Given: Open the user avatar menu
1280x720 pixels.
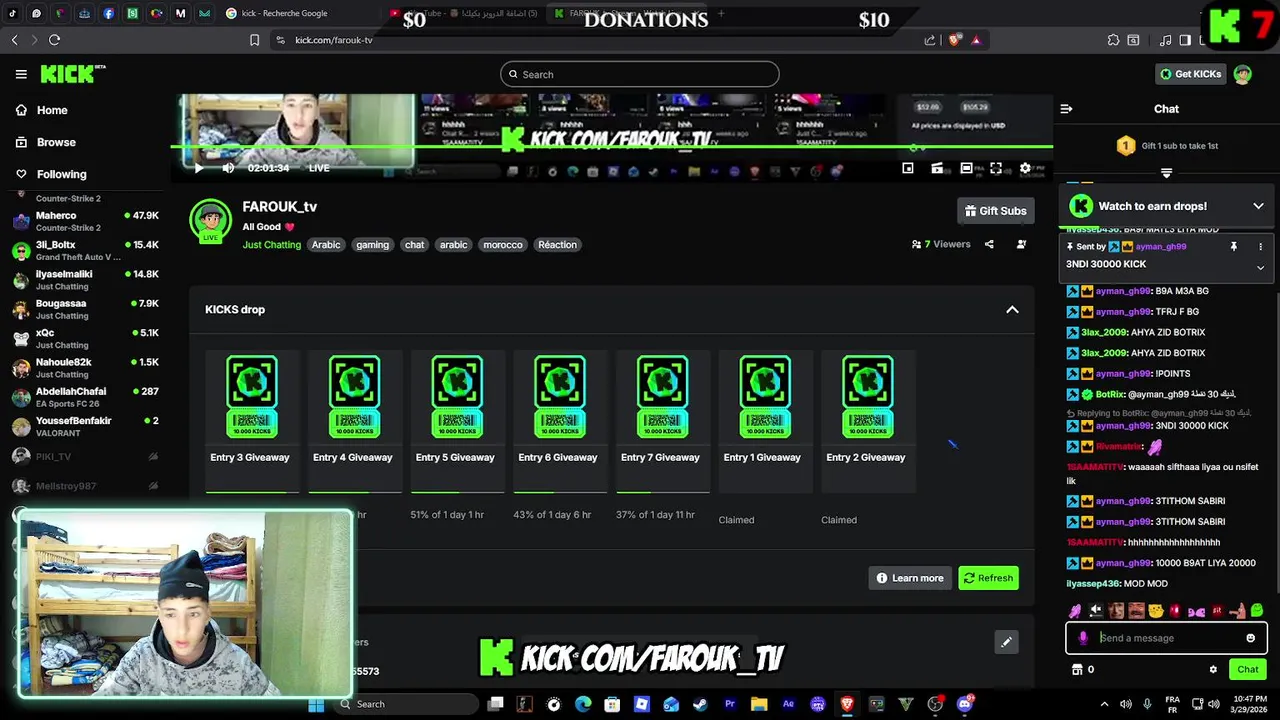Looking at the screenshot, I should pyautogui.click(x=1243, y=74).
